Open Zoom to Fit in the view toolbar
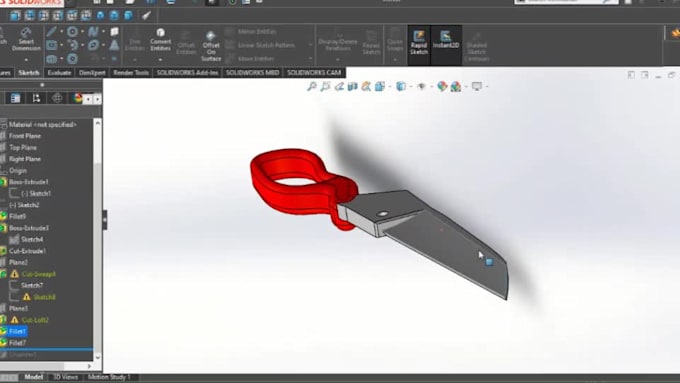This screenshot has width=680, height=383. 312,86
